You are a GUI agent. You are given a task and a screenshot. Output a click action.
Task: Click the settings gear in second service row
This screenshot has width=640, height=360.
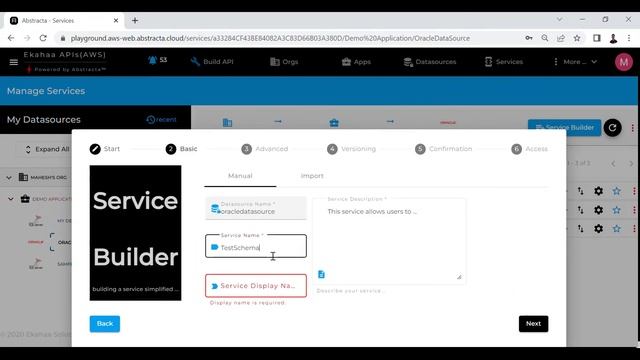click(598, 210)
